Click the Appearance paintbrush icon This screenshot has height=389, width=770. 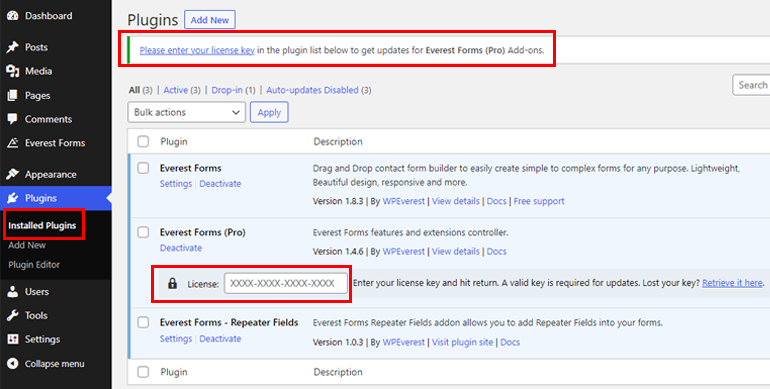[13, 174]
